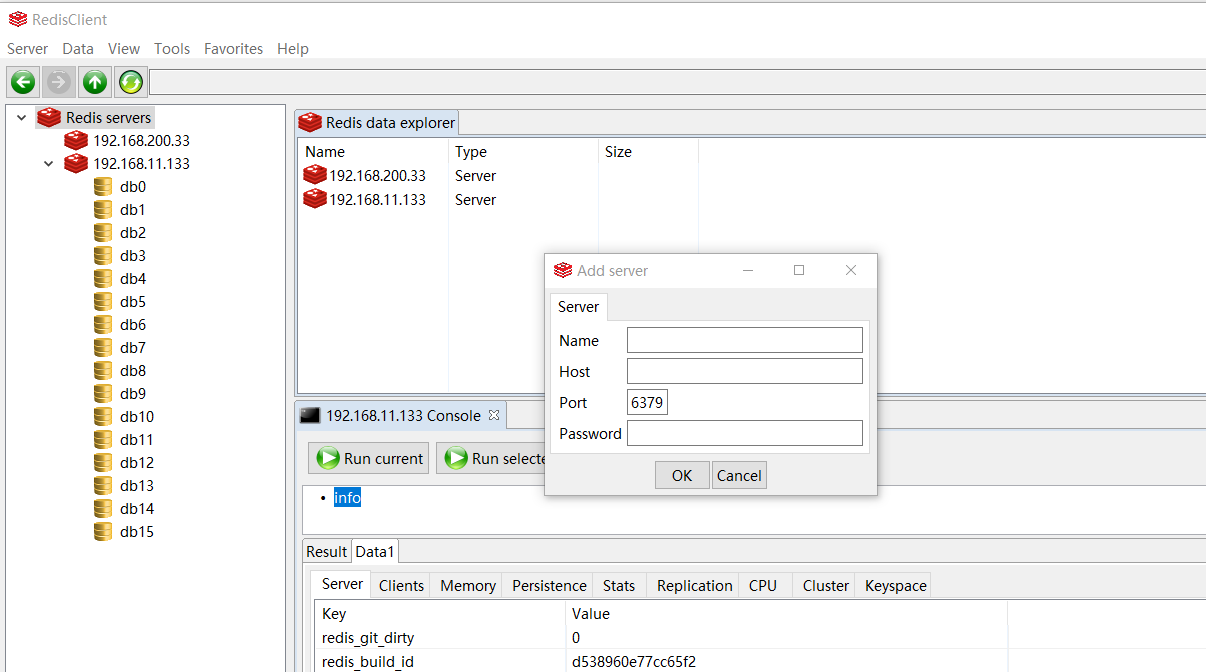Click the green play icon on Run current
Viewport: 1206px width, 672px height.
coord(327,458)
